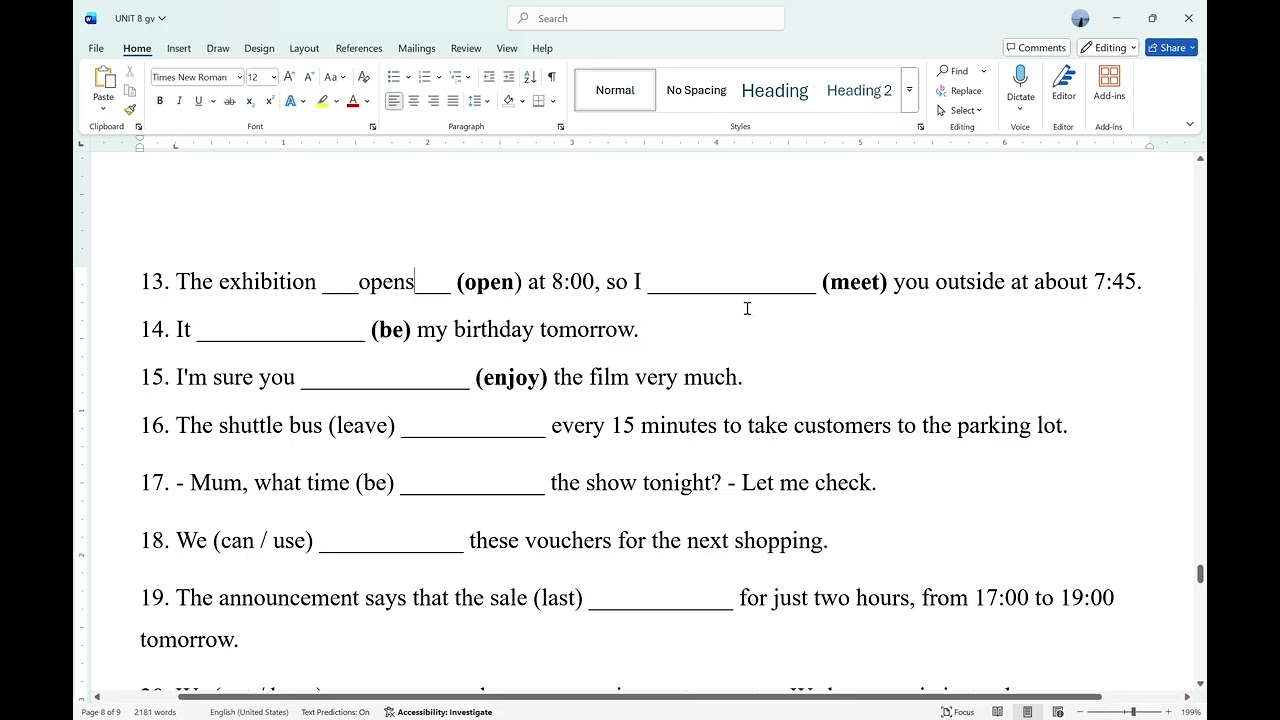Open the File menu

[96, 48]
